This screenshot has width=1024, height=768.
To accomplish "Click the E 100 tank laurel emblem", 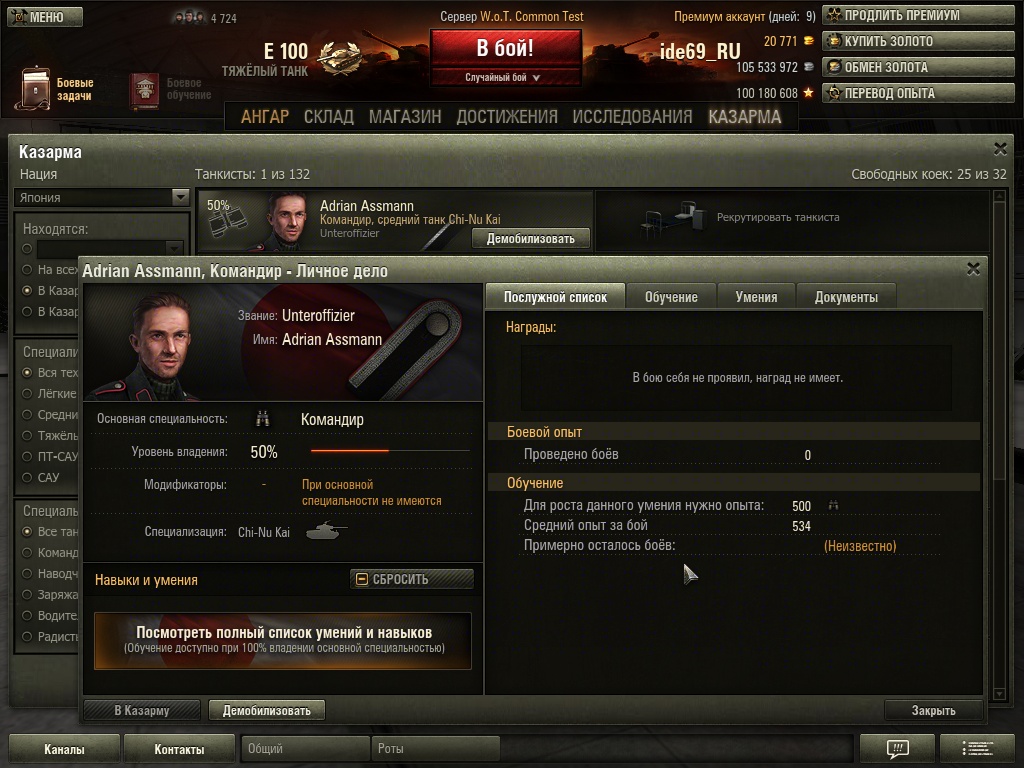I will click(338, 58).
